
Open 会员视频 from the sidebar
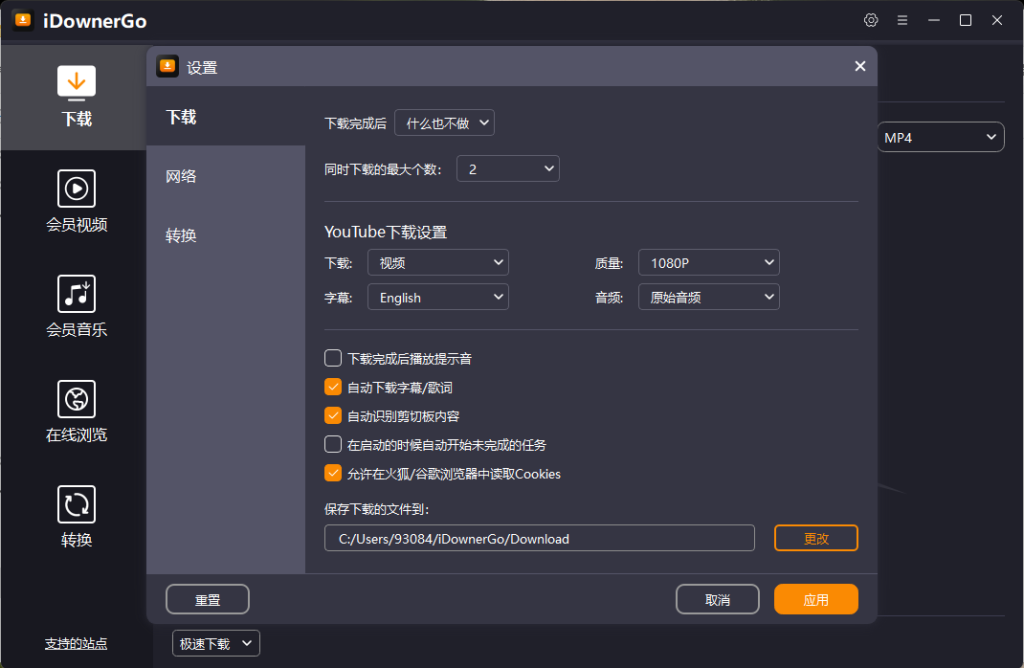point(75,188)
